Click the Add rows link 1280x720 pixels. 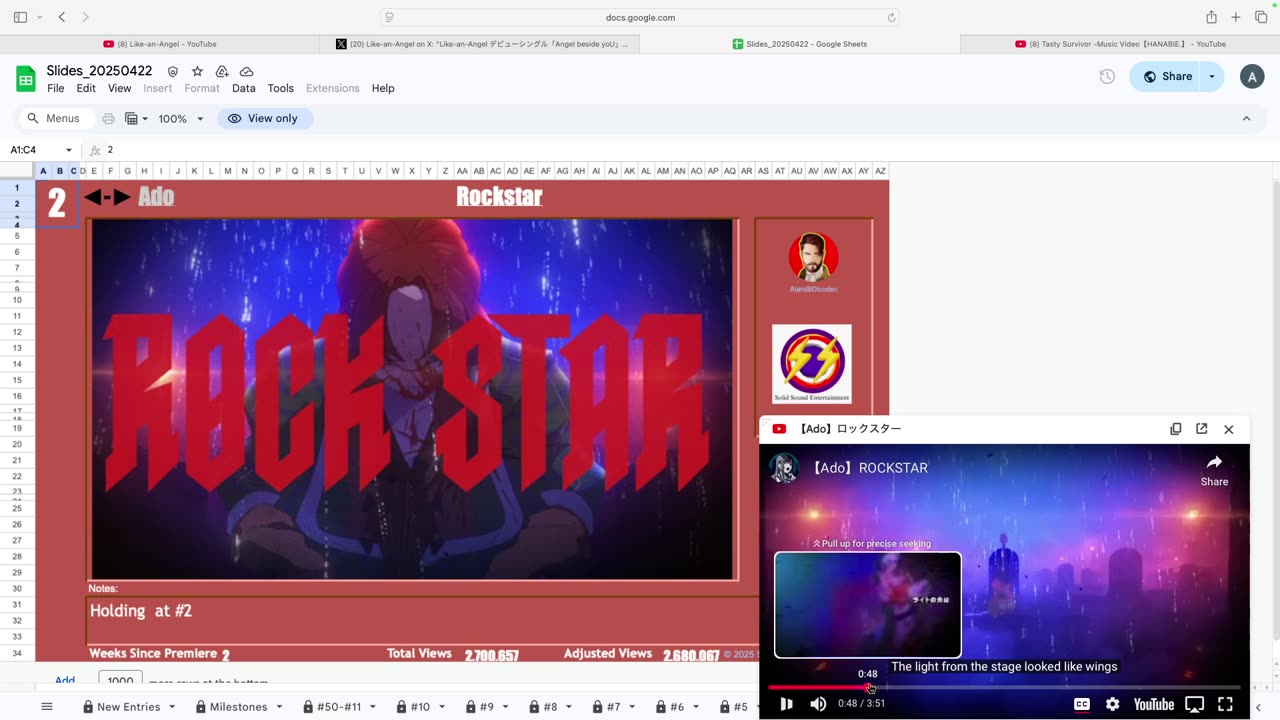pos(65,681)
